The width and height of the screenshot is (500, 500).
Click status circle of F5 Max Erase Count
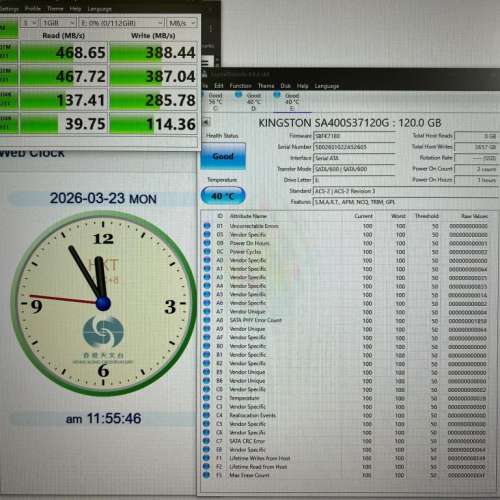206,475
